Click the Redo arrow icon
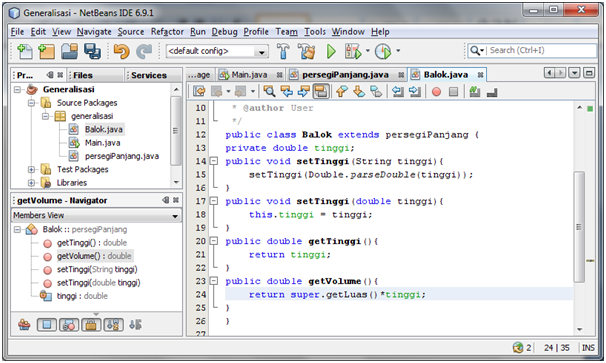 (x=144, y=51)
